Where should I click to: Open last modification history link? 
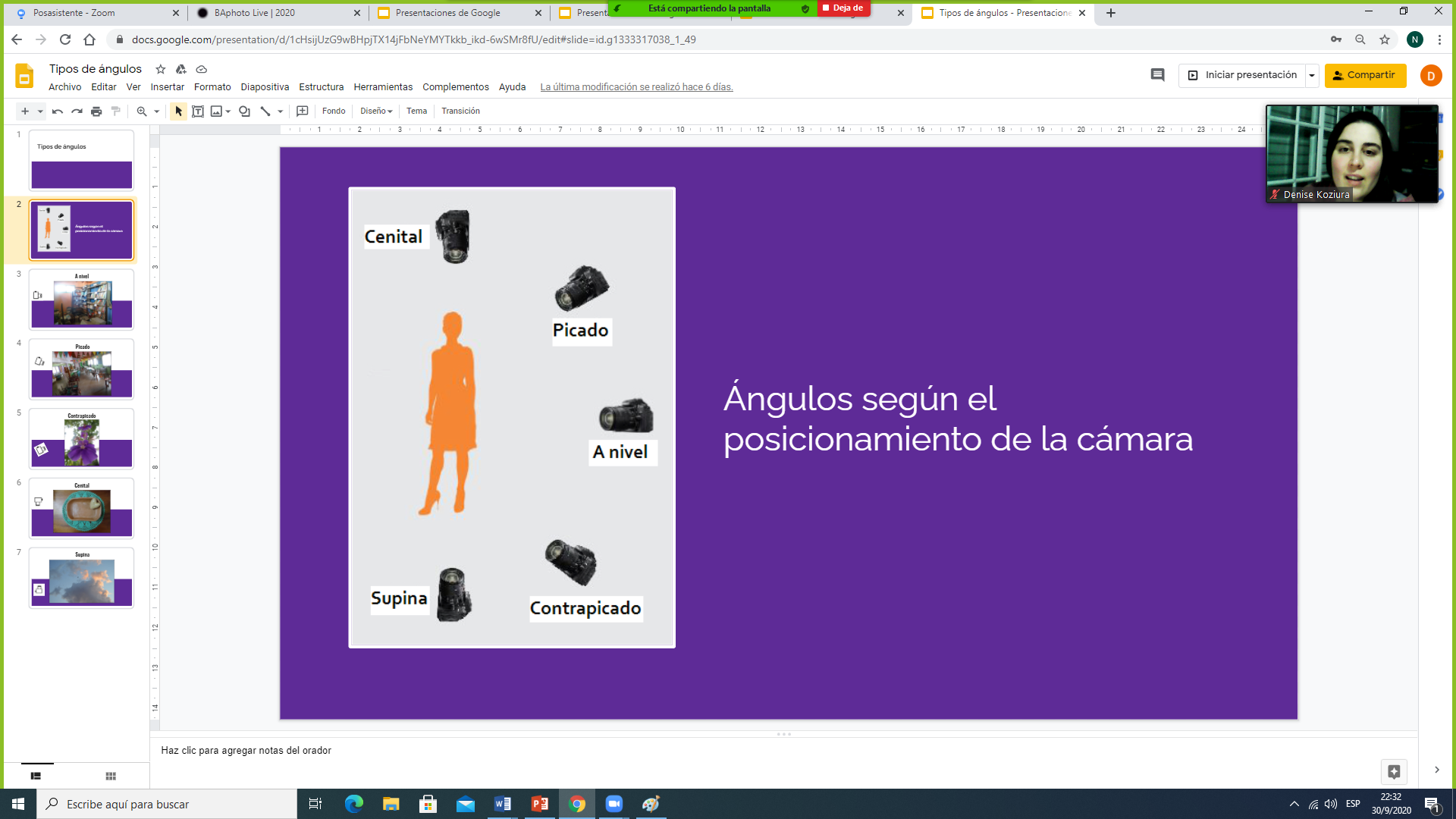click(636, 87)
